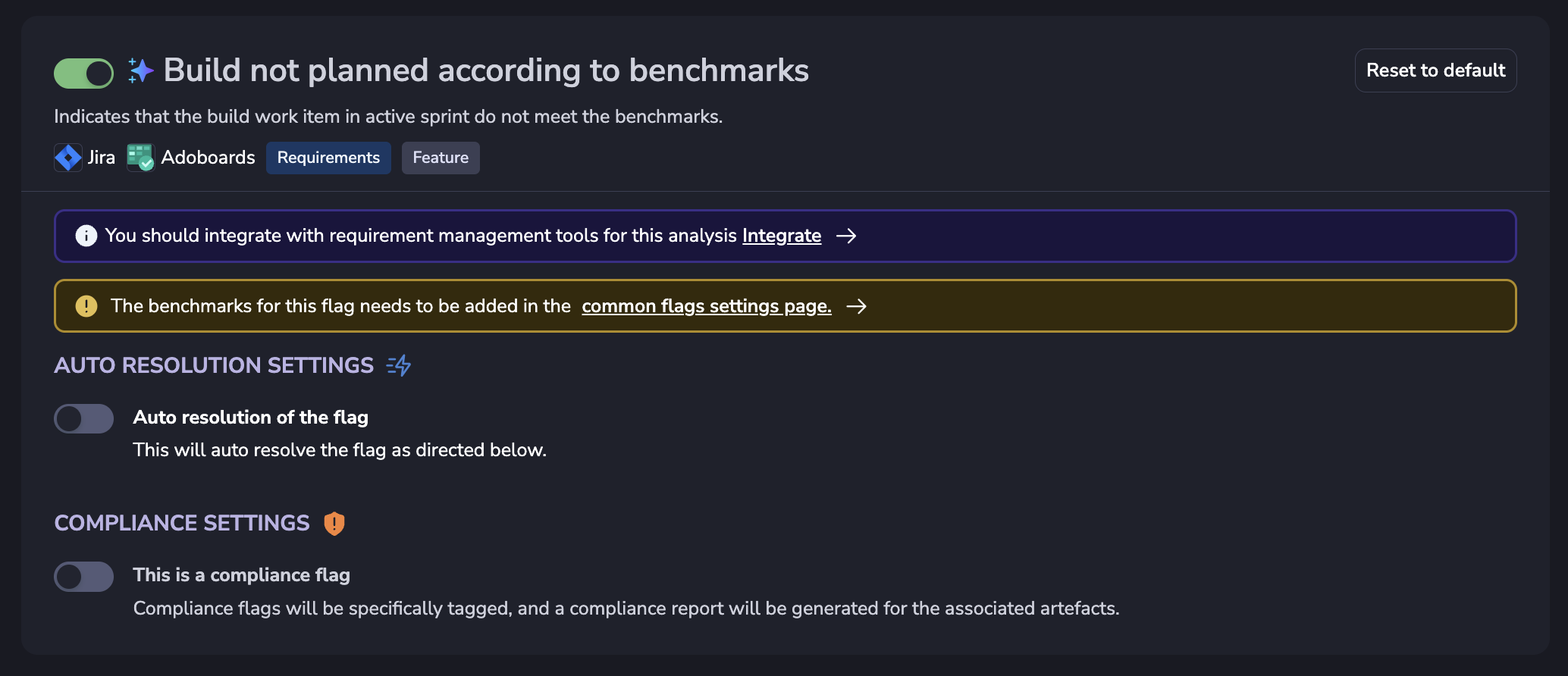Click the Reset to default button
Screen dimensions: 1568x676
[1435, 70]
